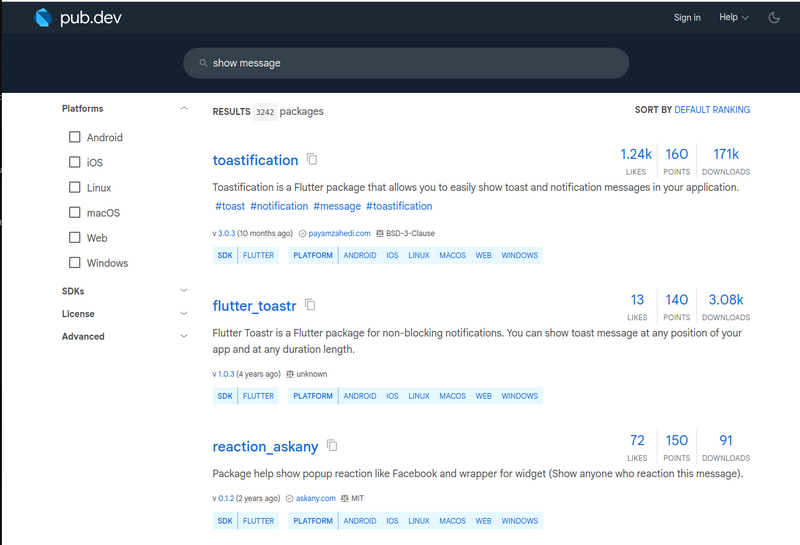The image size is (800, 545).
Task: Toggle dark mode moon icon
Action: pos(774,18)
